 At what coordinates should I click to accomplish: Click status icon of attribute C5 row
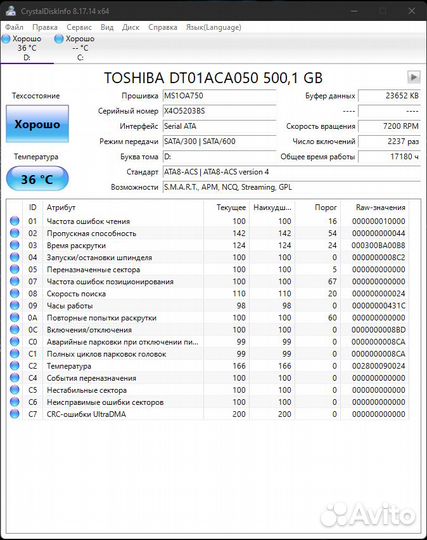(14, 390)
